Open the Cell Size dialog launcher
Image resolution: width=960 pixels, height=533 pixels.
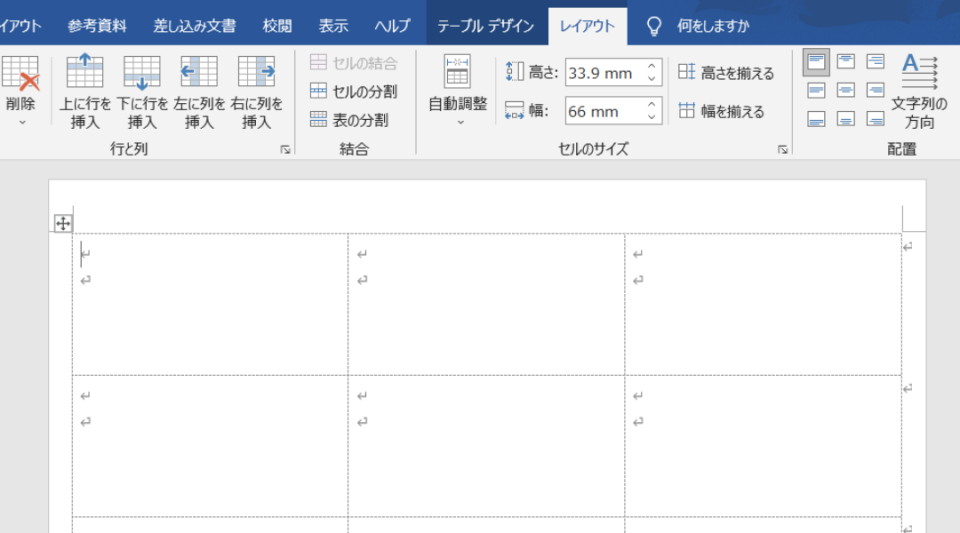click(x=782, y=149)
